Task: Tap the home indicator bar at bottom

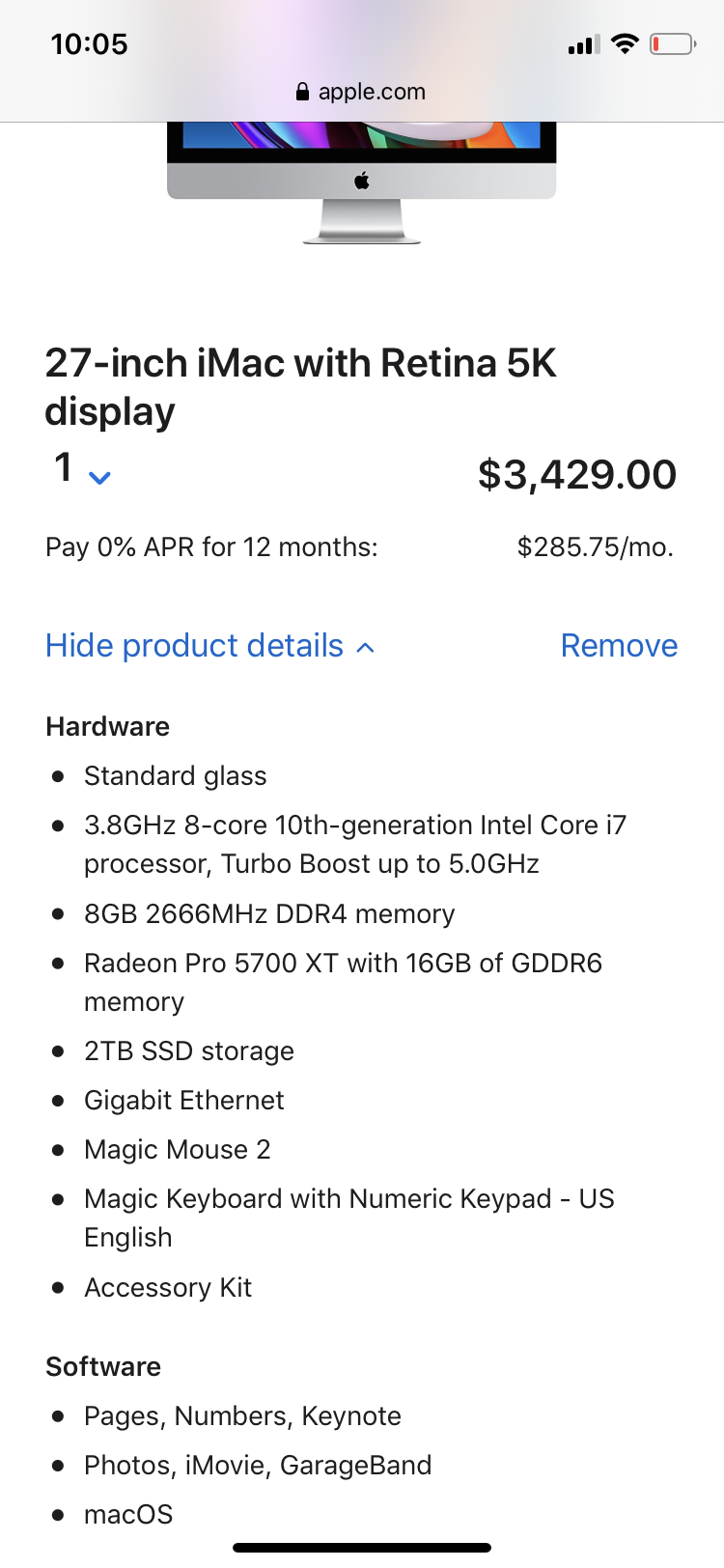Action: [x=362, y=1548]
